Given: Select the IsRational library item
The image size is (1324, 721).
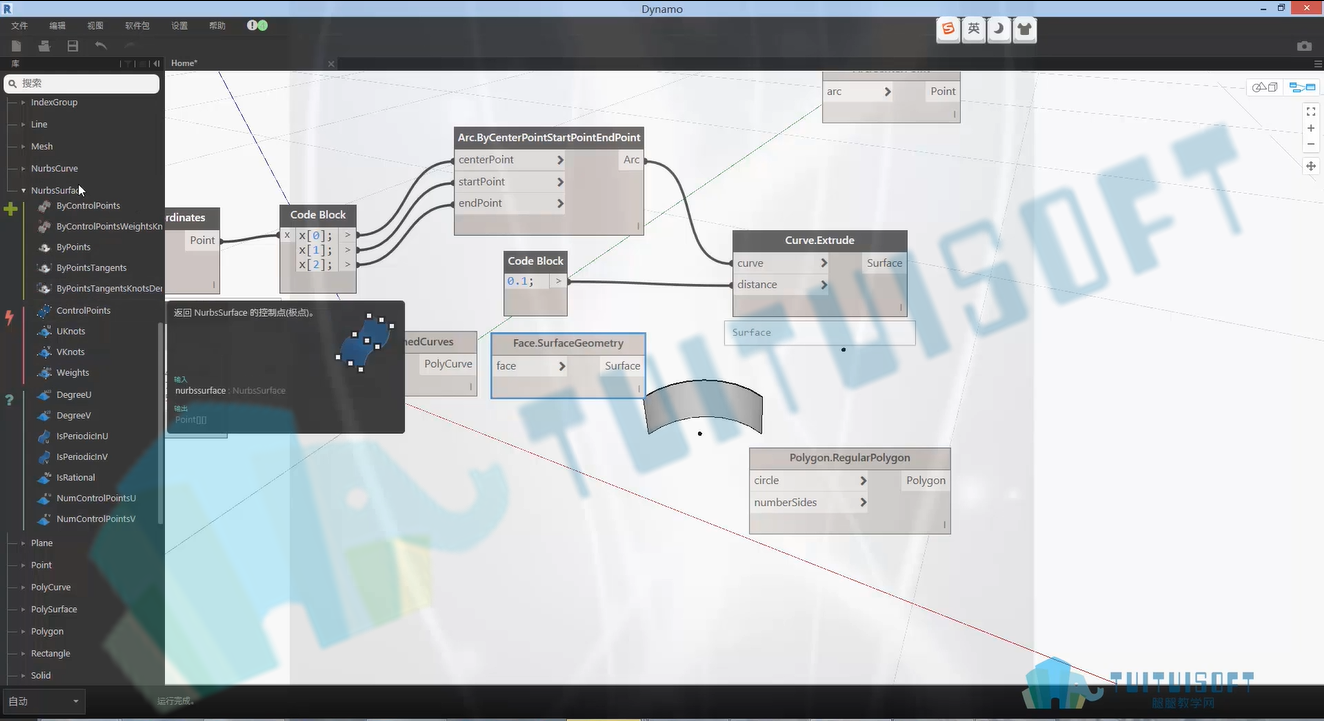Looking at the screenshot, I should [76, 478].
